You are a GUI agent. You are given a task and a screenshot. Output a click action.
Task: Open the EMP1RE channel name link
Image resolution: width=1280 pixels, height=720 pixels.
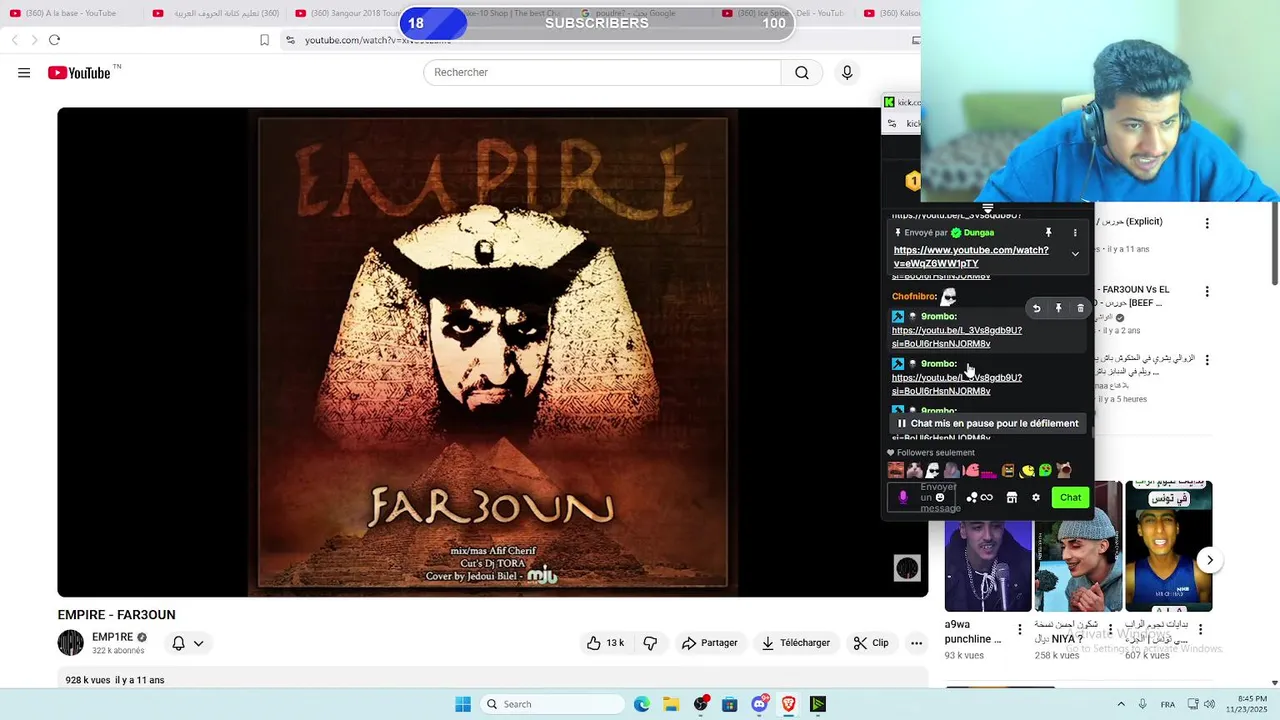point(113,637)
